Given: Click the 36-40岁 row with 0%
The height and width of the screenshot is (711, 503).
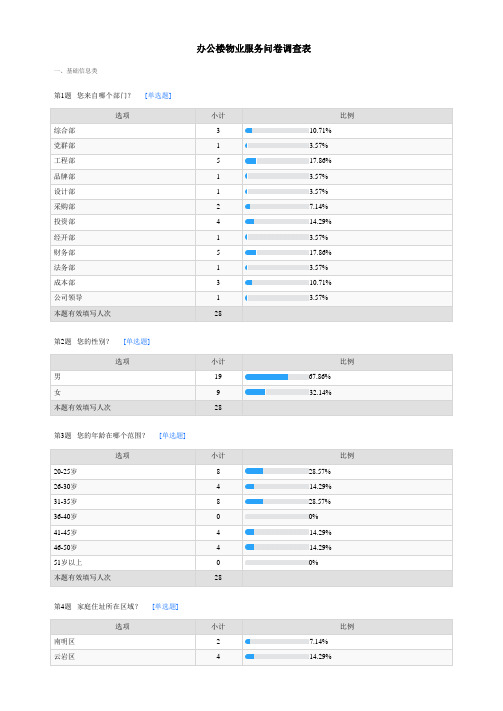Looking at the screenshot, I should click(251, 516).
